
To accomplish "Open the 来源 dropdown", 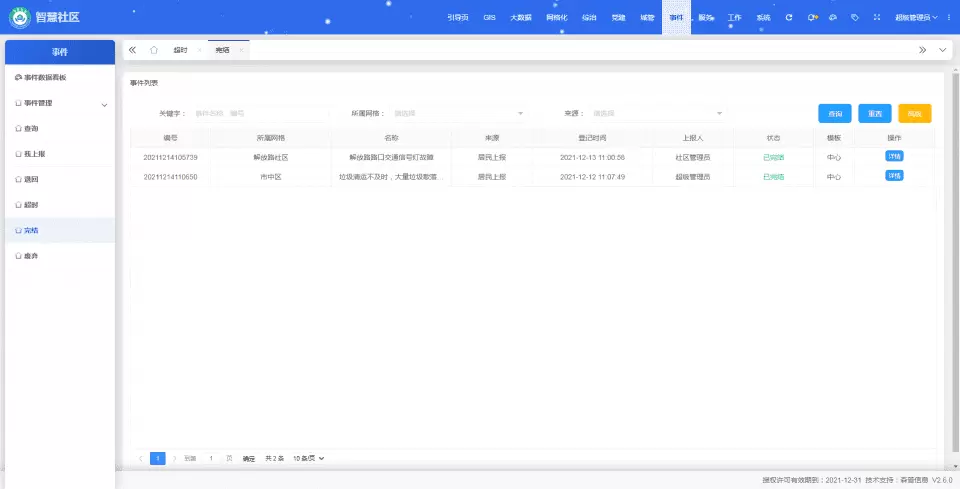I will (x=657, y=113).
